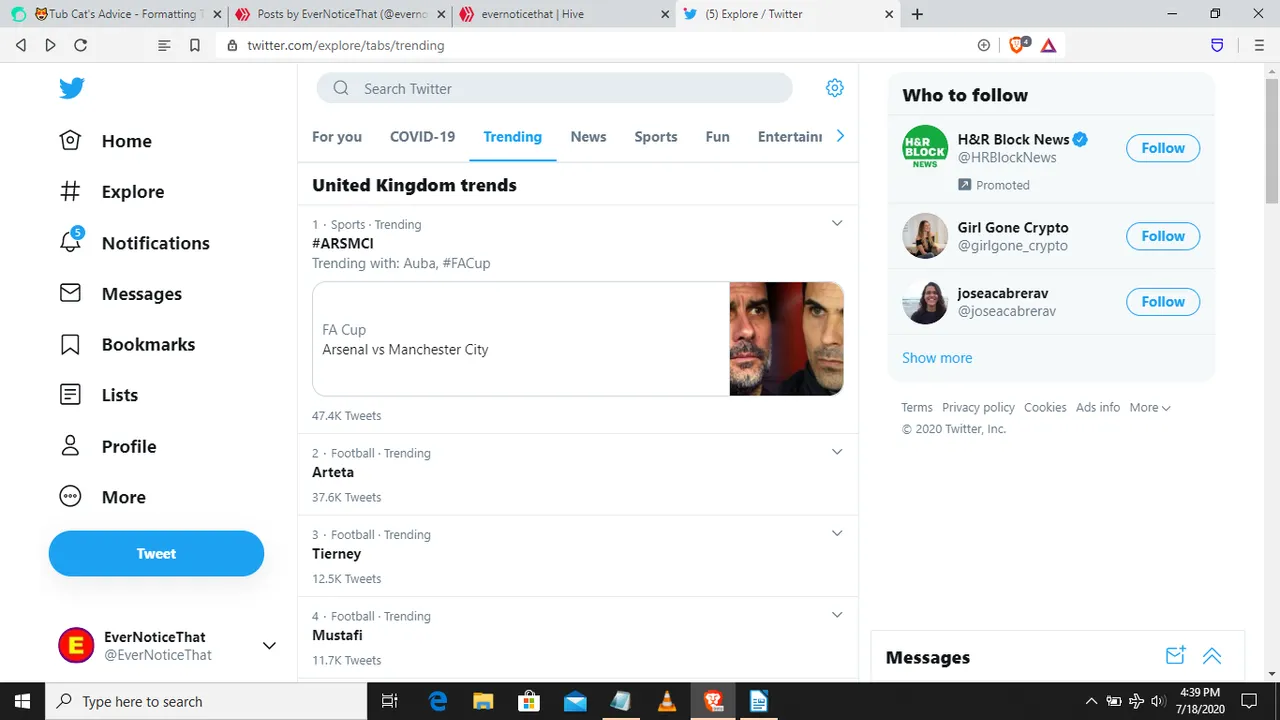The height and width of the screenshot is (720, 1280).
Task: Open Profile in sidebar
Action: (107, 446)
